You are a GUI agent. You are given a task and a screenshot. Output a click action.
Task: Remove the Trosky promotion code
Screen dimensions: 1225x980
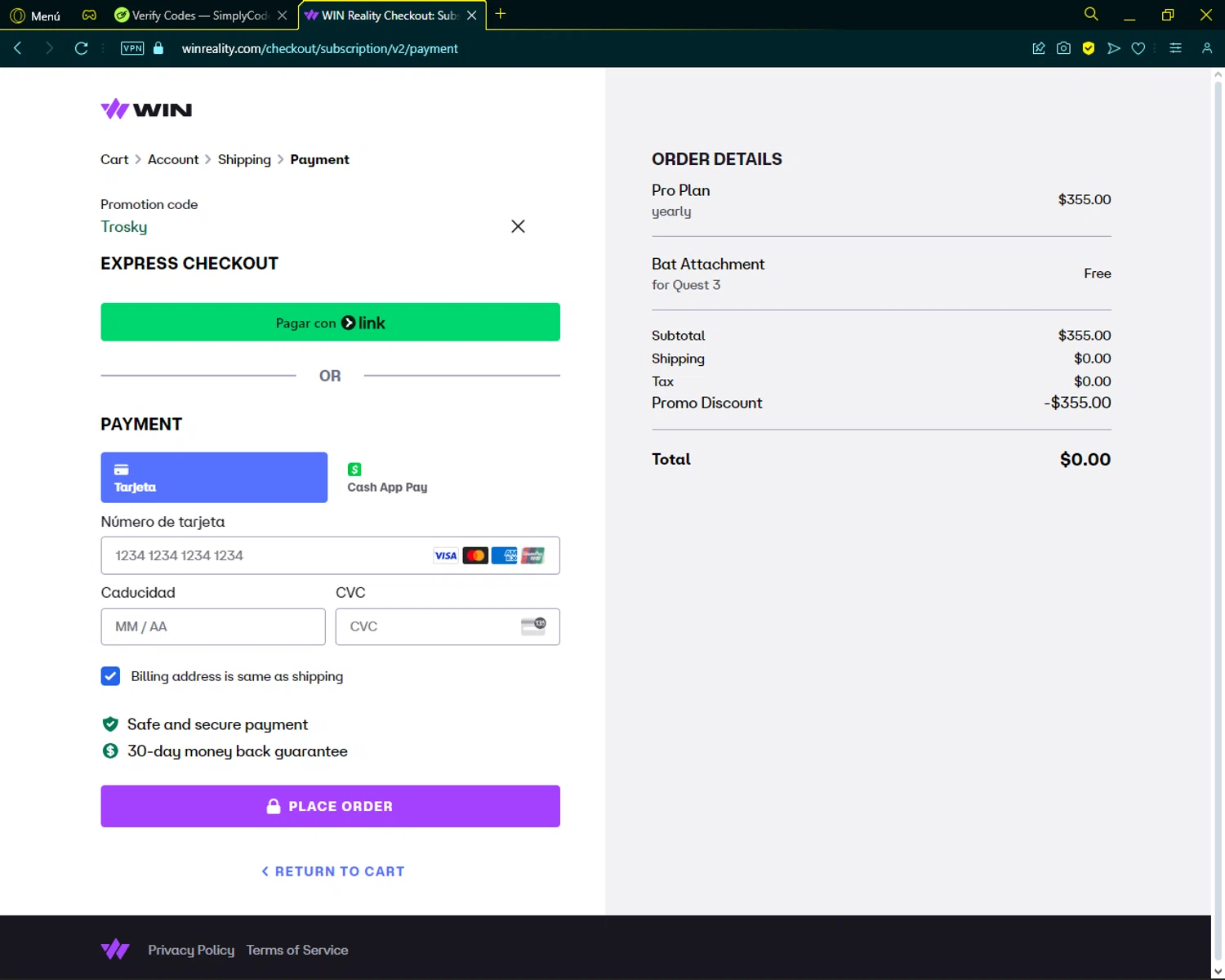(518, 226)
